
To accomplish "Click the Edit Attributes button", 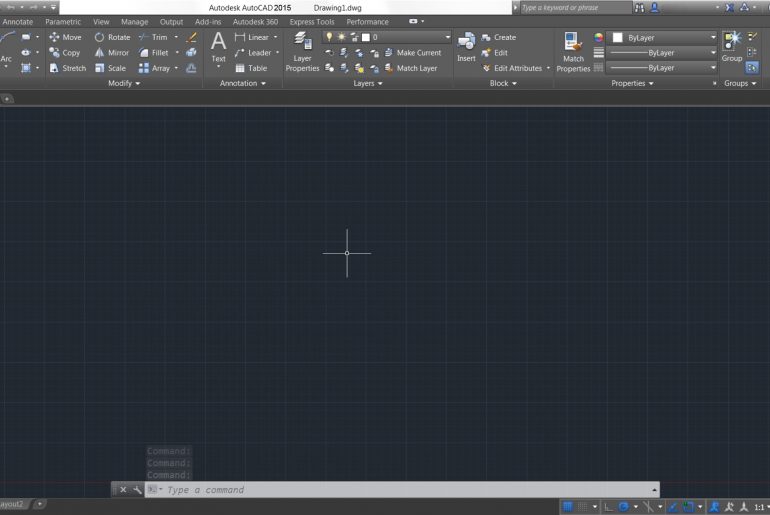I will [x=517, y=69].
